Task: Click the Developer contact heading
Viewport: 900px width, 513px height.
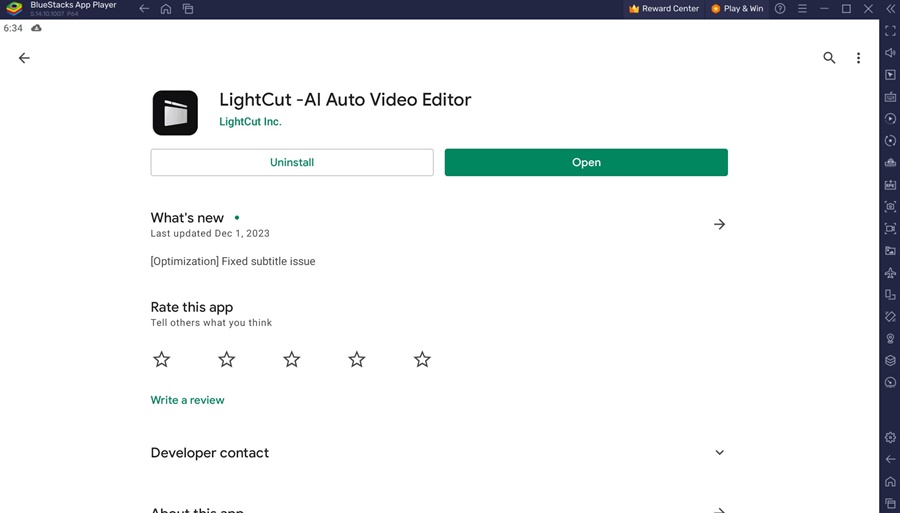Action: point(210,453)
